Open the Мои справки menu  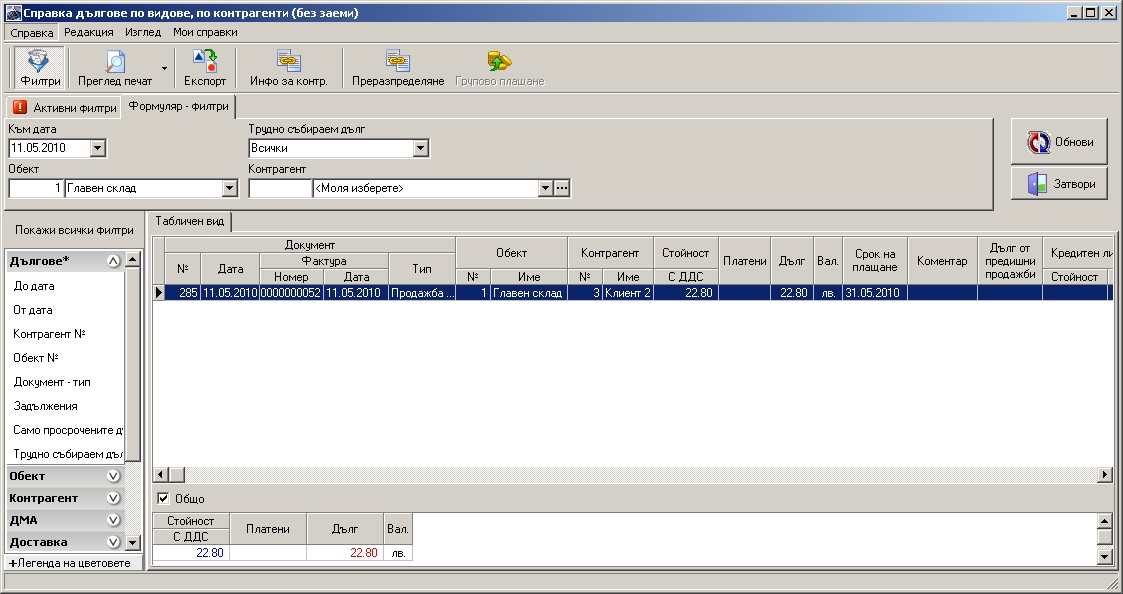pyautogui.click(x=205, y=32)
